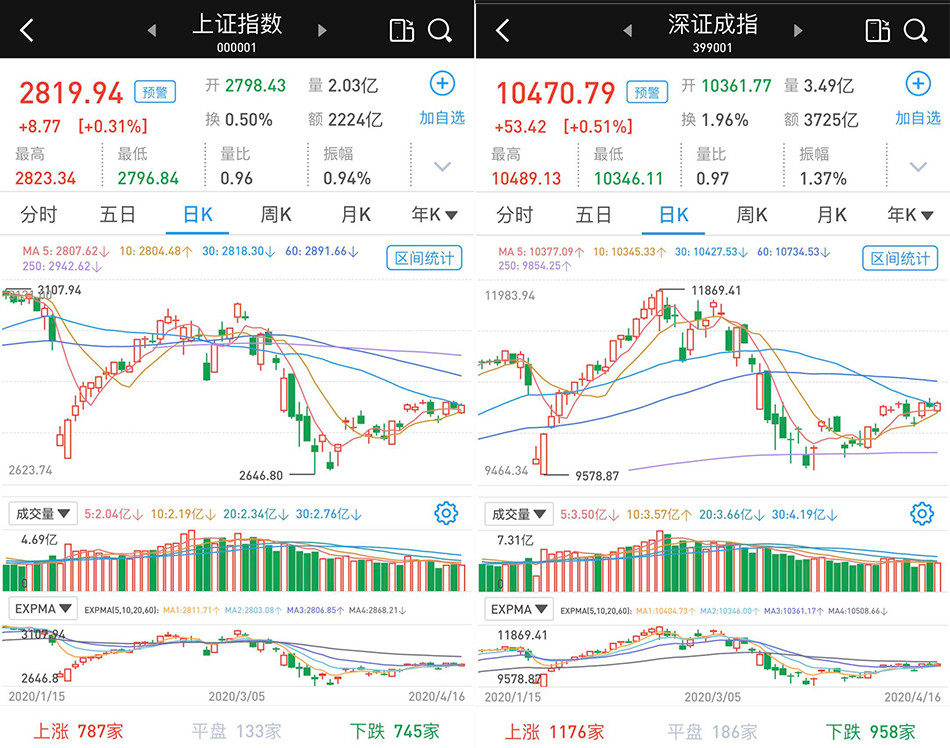The height and width of the screenshot is (748, 950).
Task: Switch to previous stock on 深证成指 header
Action: pos(628,30)
